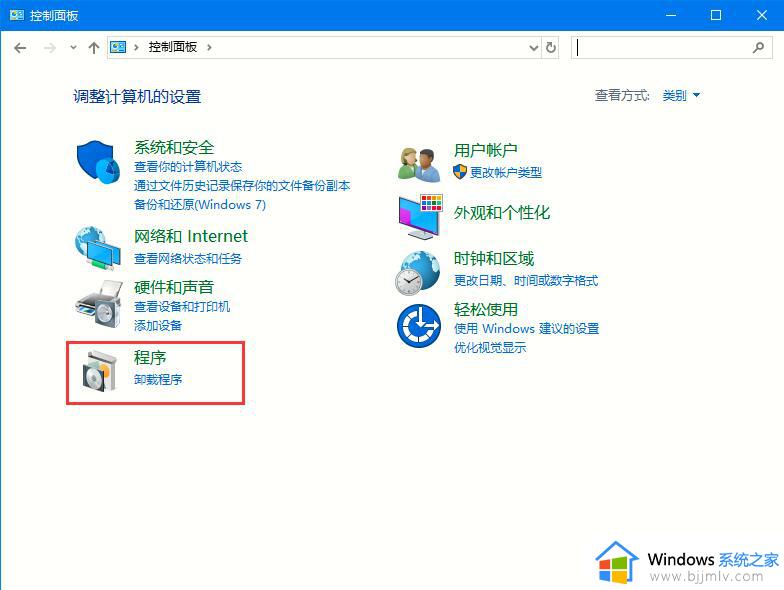
Task: Refresh the Control Panel view
Action: pos(550,48)
